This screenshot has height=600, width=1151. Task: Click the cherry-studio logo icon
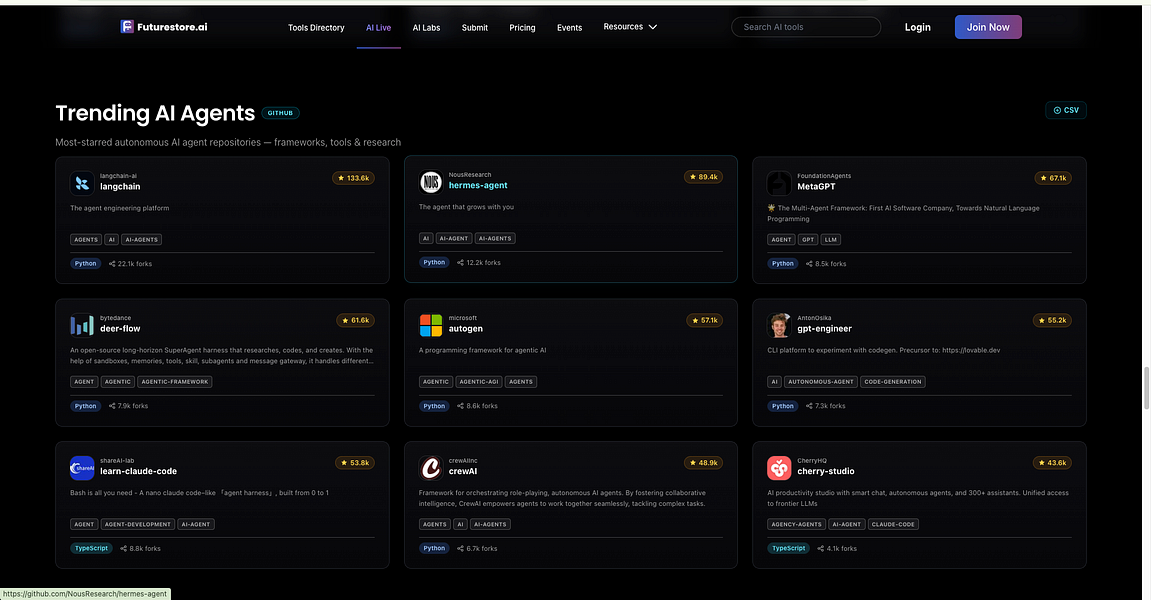click(779, 467)
